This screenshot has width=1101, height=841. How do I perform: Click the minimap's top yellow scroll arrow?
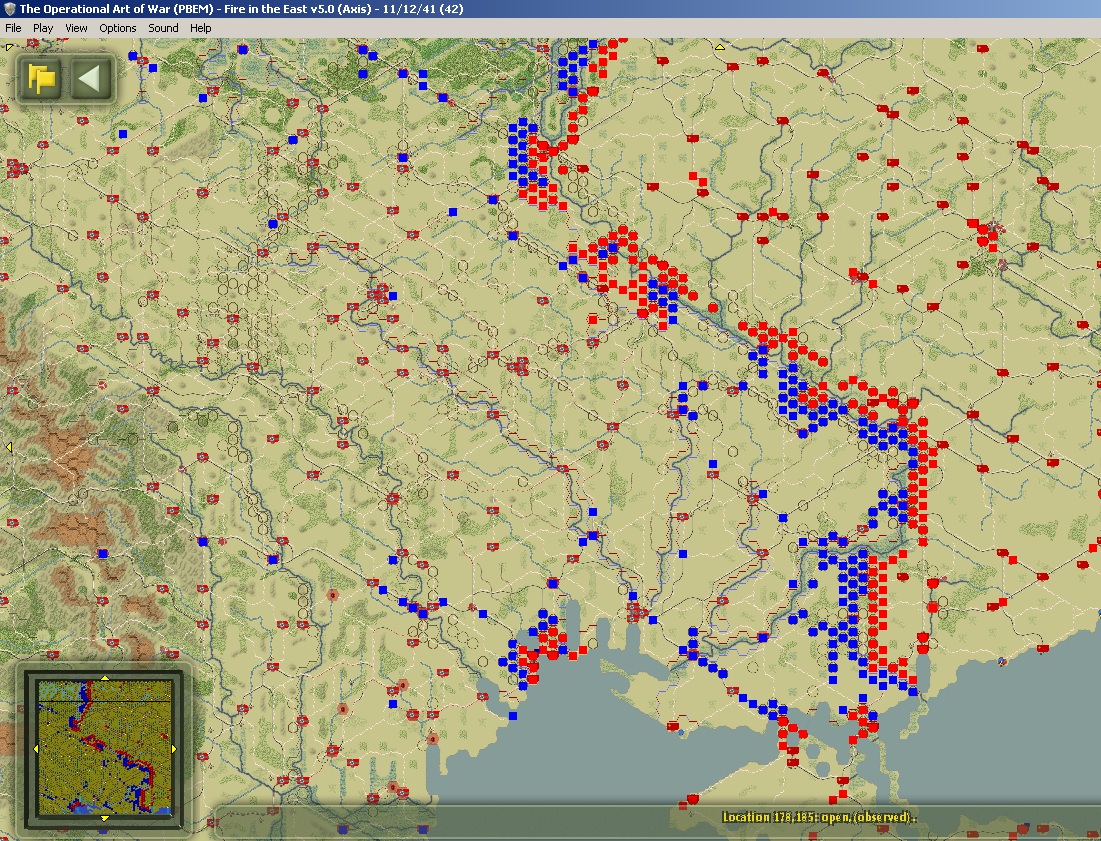(105, 678)
